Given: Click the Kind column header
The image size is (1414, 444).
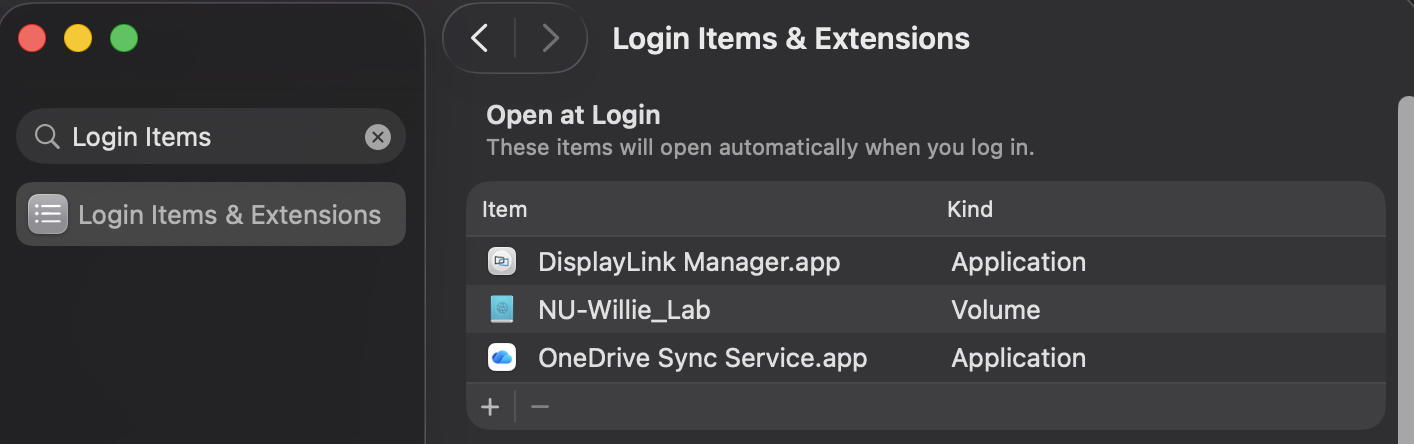Looking at the screenshot, I should coord(970,209).
